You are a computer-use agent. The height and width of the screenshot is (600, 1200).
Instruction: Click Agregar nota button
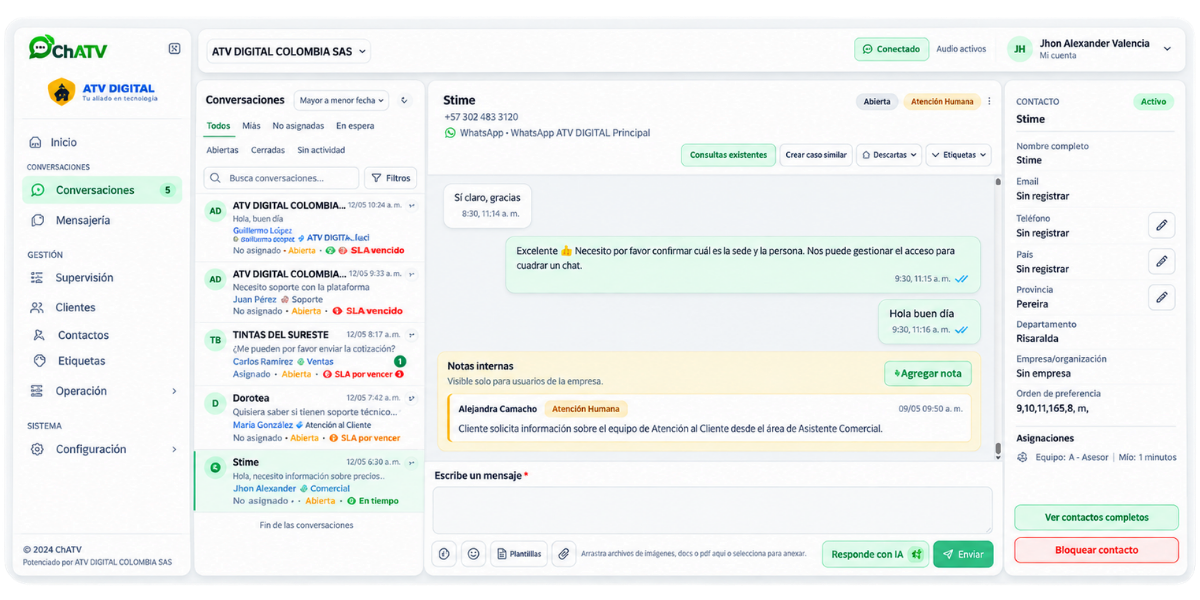[x=928, y=373]
